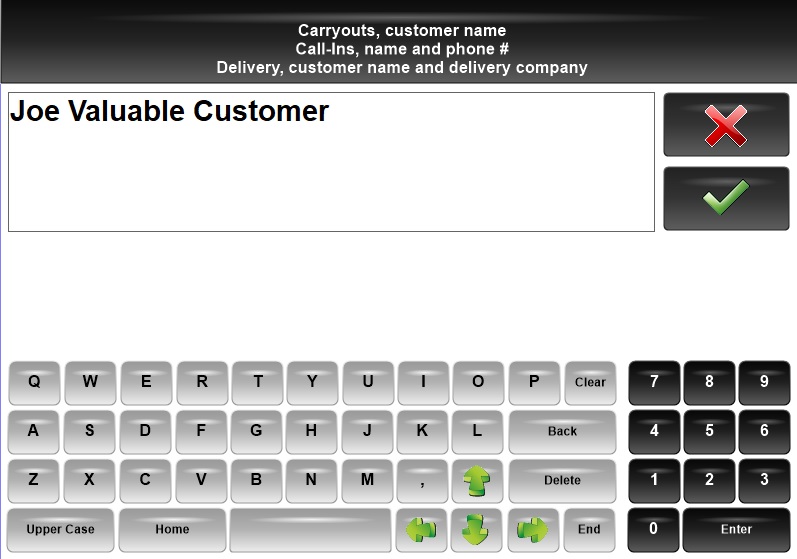Screen dimensions: 797x559
Task: Tap the U key
Action: click(x=369, y=383)
